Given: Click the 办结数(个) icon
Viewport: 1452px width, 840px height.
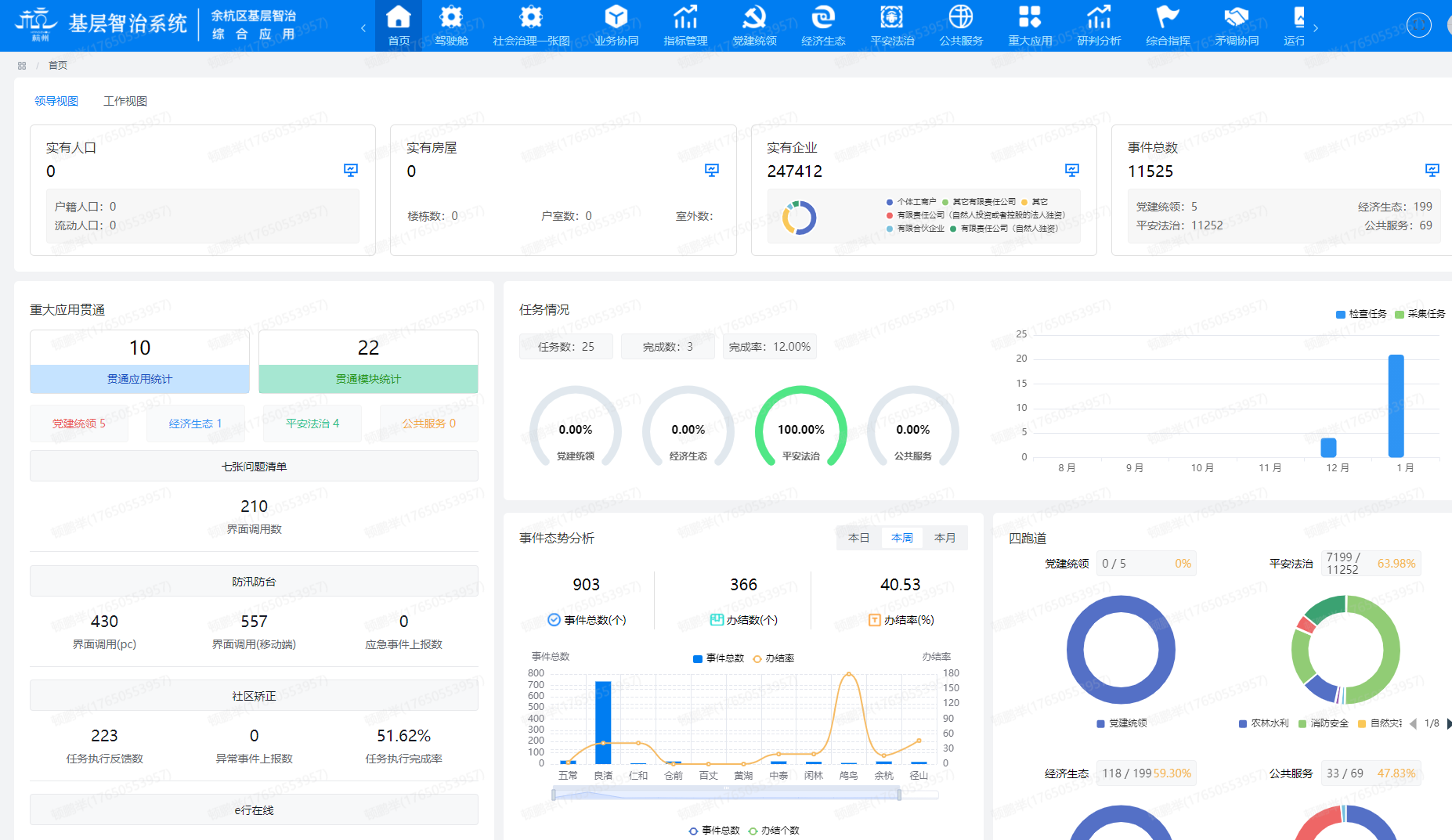Looking at the screenshot, I should [x=717, y=620].
